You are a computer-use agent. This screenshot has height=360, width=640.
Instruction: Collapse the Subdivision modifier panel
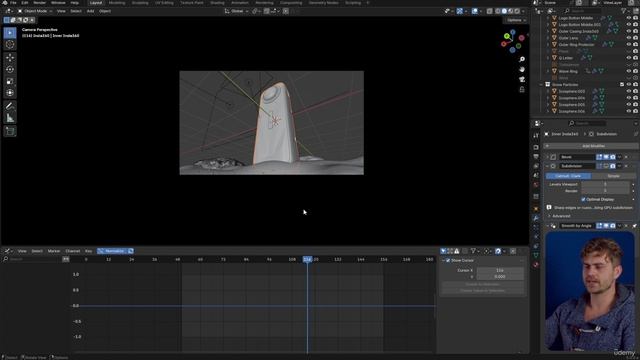547,166
